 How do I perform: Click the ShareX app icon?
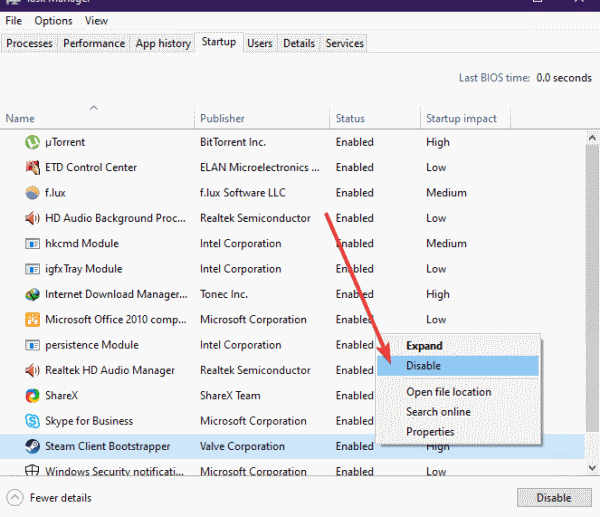pyautogui.click(x=33, y=396)
